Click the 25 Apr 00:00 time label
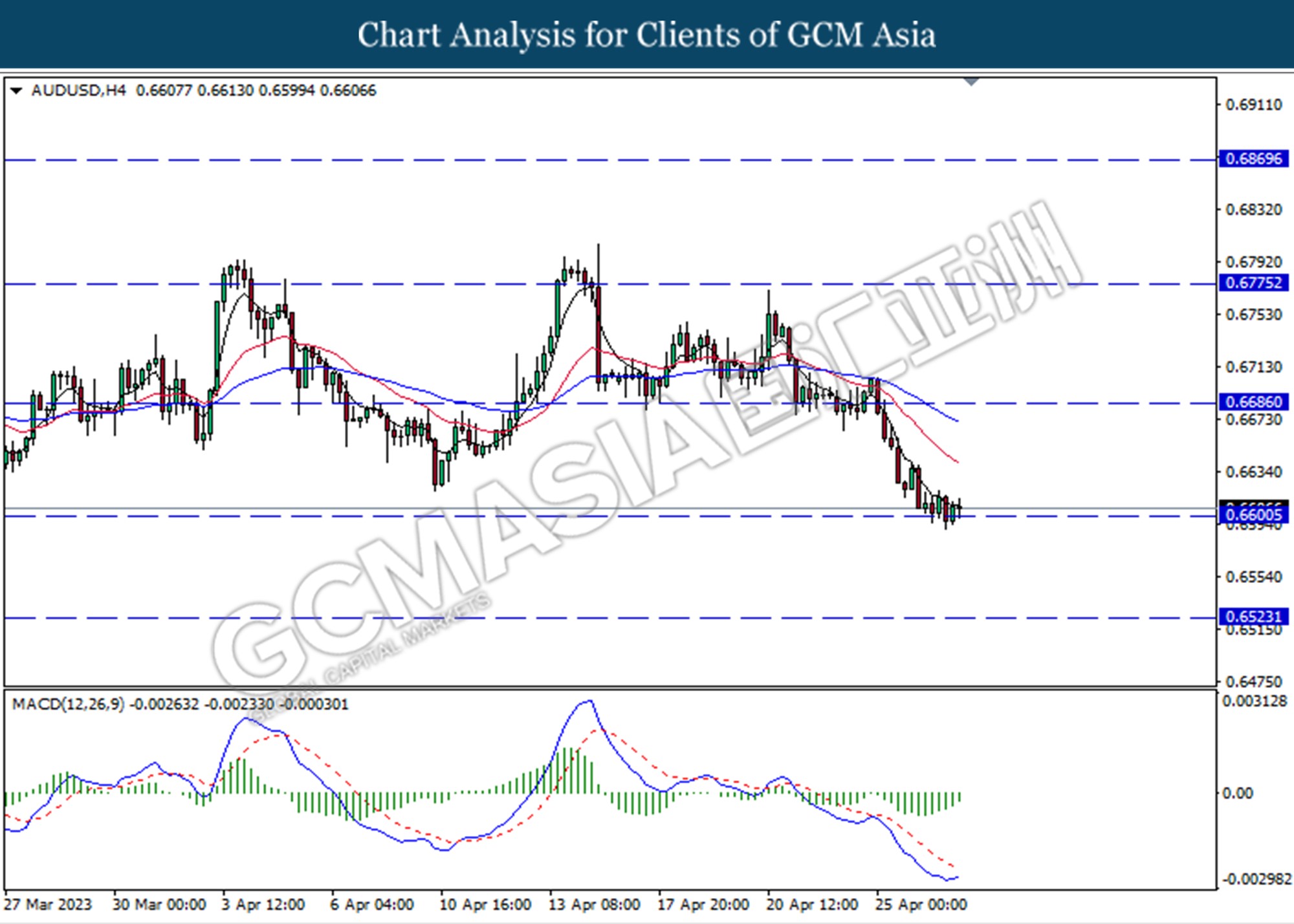This screenshot has width=1294, height=924. pyautogui.click(x=921, y=904)
